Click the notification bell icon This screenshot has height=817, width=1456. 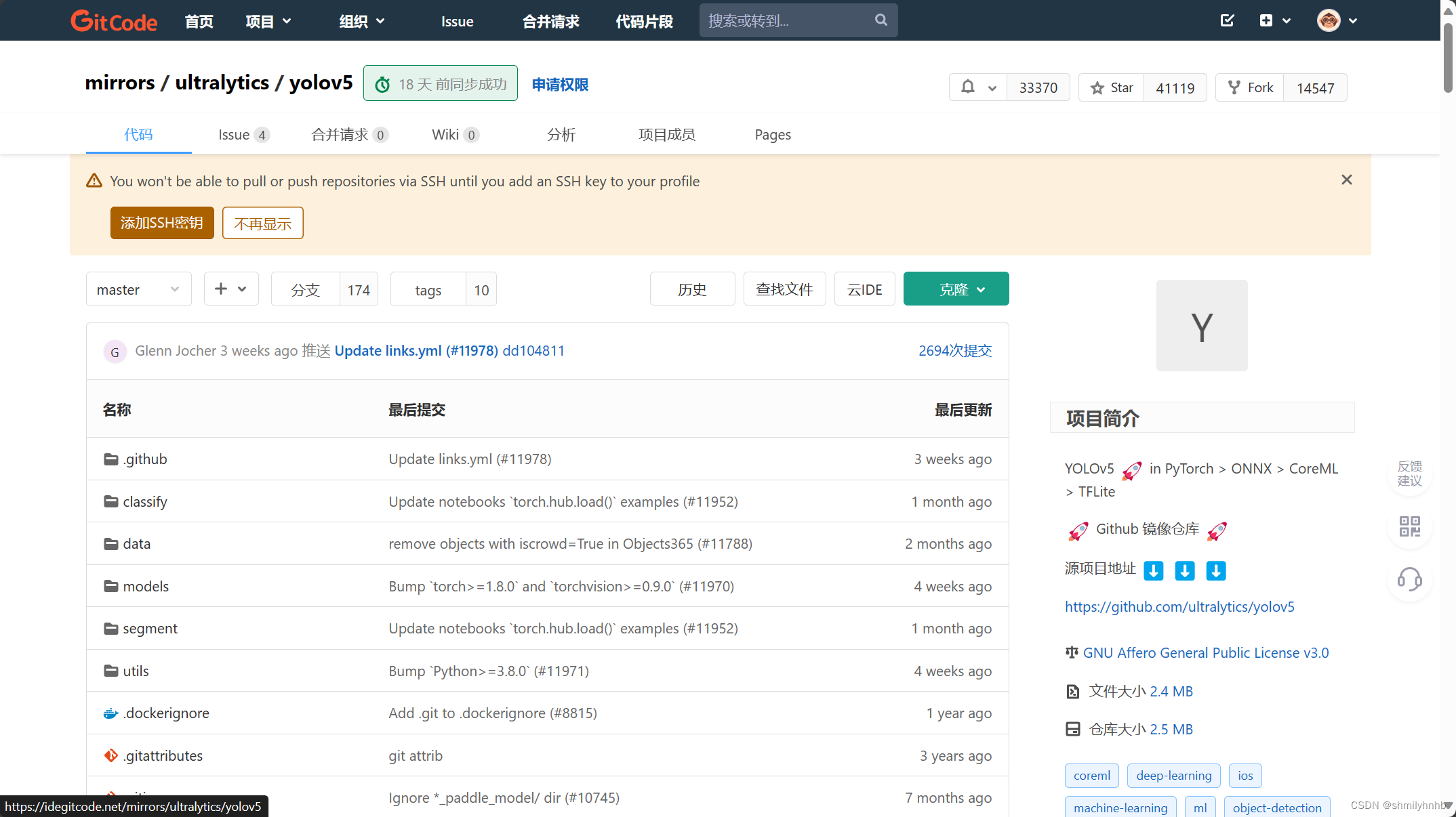point(968,87)
